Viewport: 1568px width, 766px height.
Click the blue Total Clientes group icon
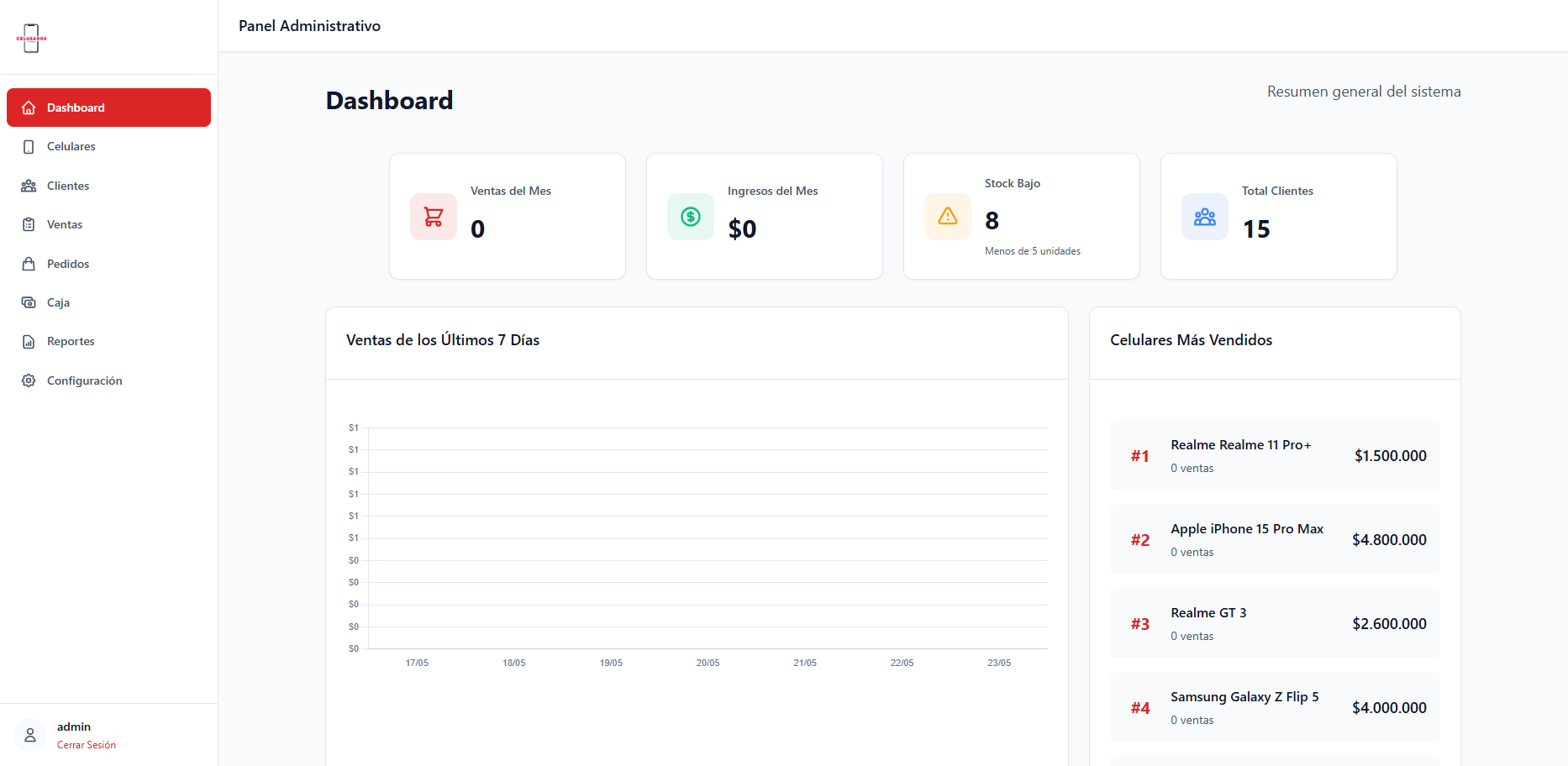click(1205, 217)
